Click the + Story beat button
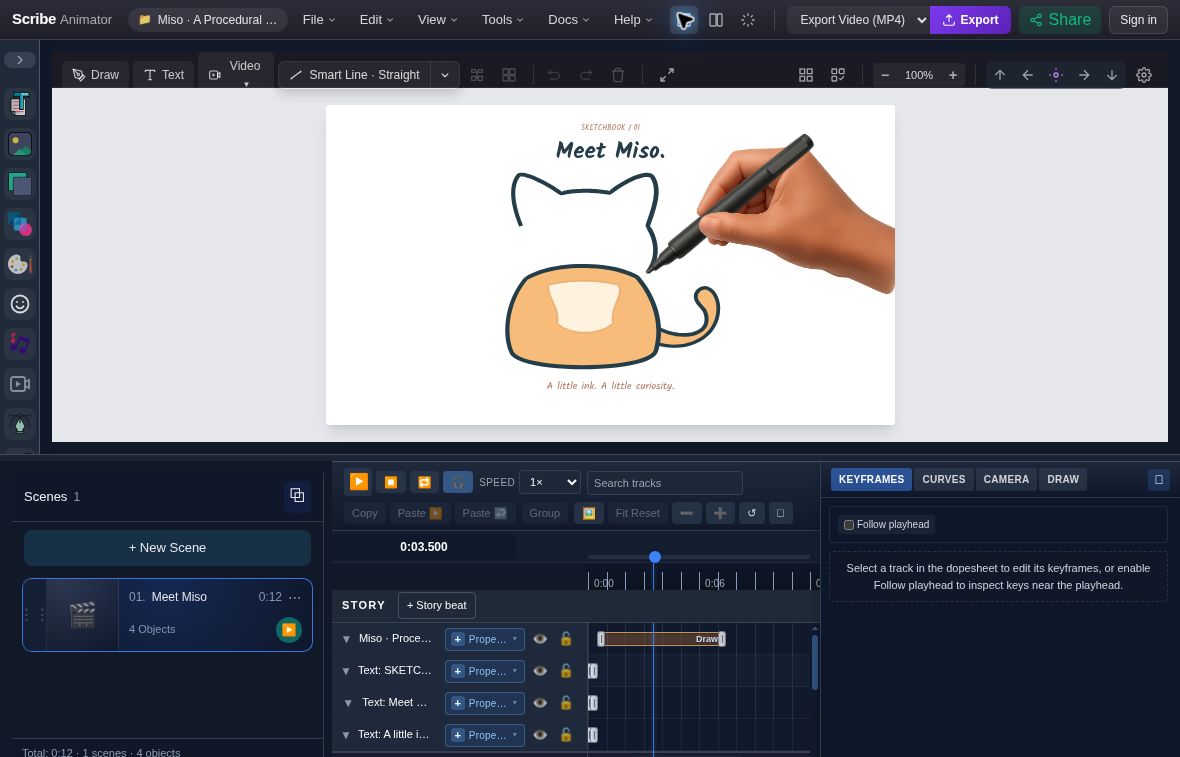This screenshot has height=757, width=1180. point(436,605)
